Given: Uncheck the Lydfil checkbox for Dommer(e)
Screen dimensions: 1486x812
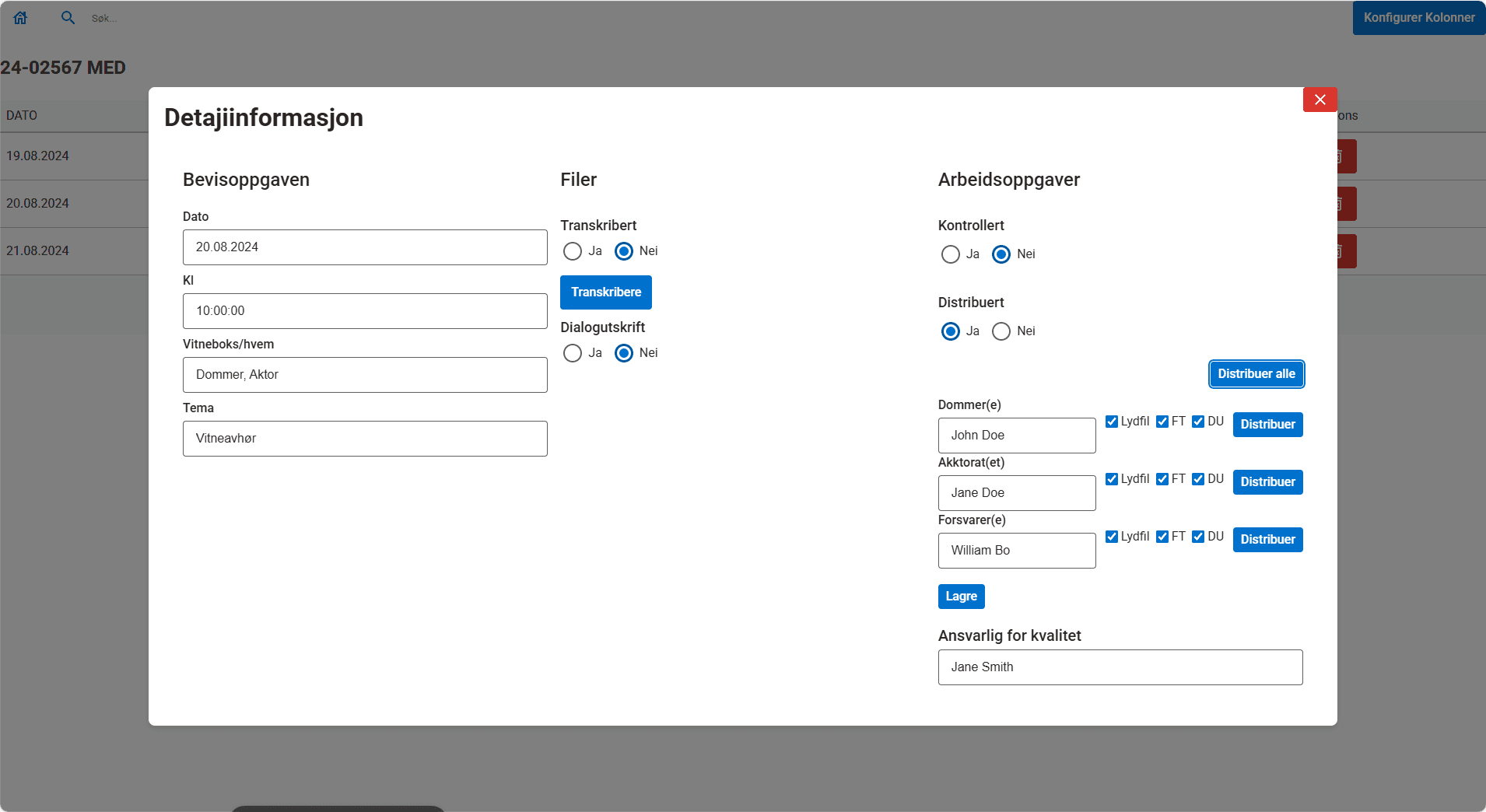Looking at the screenshot, I should [1113, 421].
